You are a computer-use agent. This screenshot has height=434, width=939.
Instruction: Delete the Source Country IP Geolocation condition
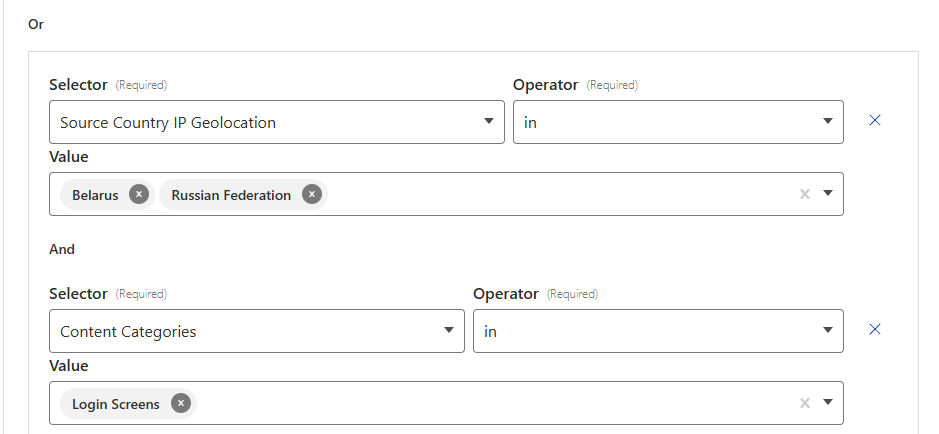coord(875,120)
